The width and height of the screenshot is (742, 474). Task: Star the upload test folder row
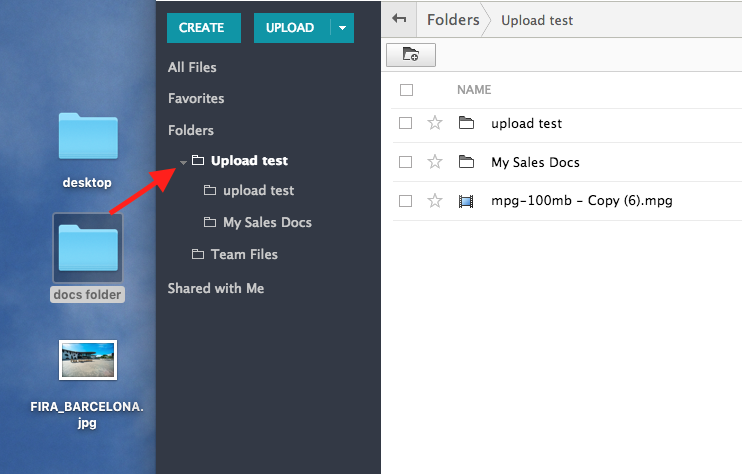coord(434,123)
